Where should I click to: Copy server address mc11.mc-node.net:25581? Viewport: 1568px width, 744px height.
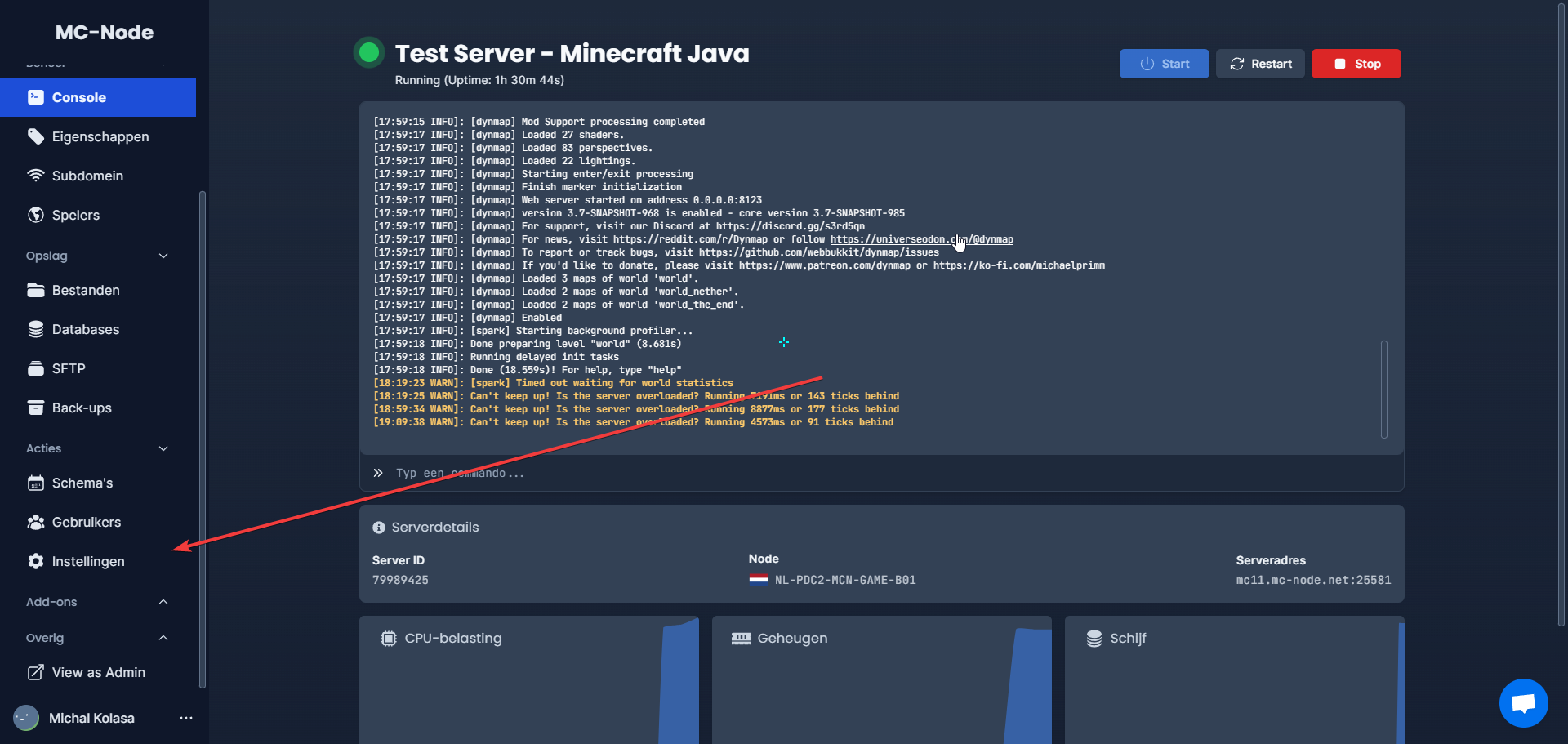pos(1313,580)
